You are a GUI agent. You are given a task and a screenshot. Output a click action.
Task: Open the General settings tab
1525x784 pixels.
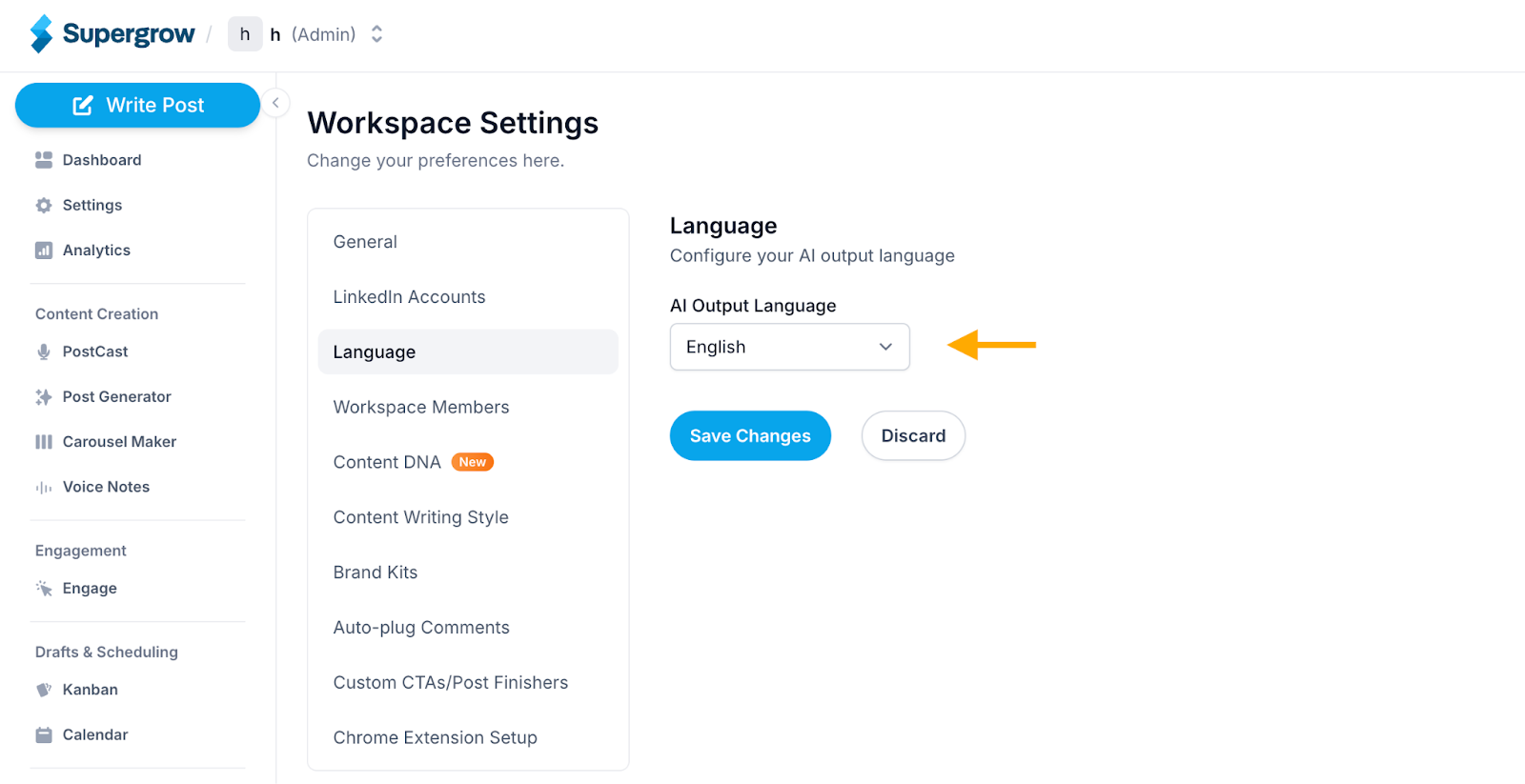(x=468, y=242)
